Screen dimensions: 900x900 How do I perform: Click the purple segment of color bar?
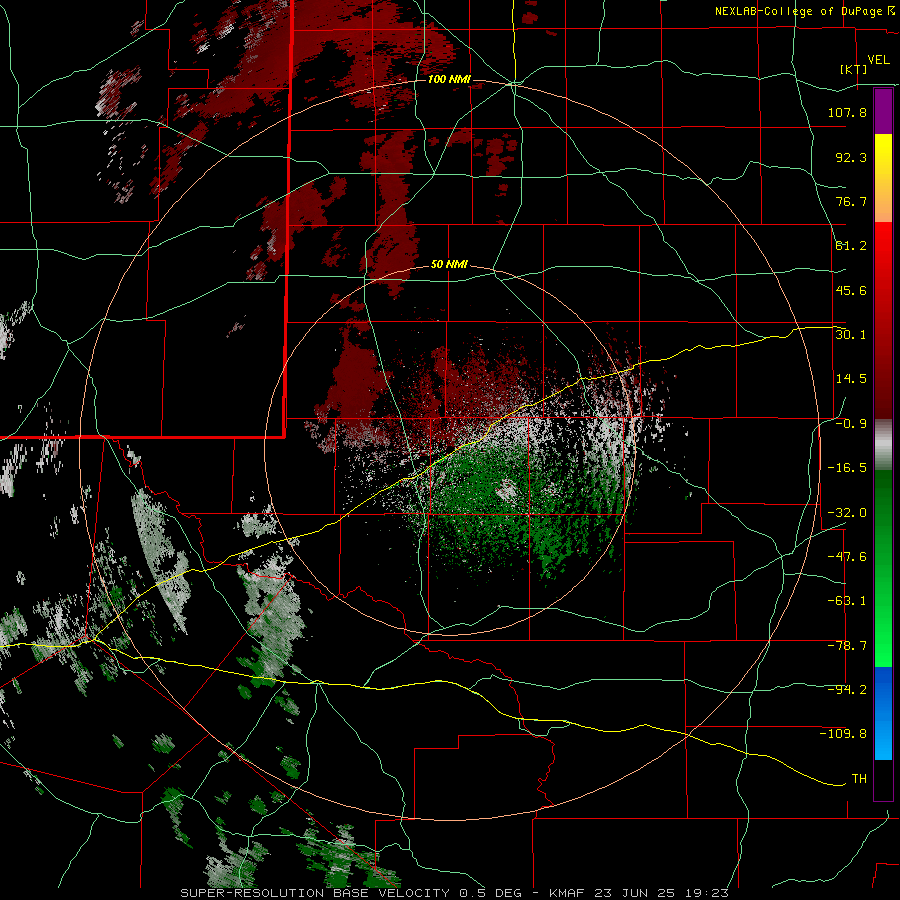tap(883, 112)
